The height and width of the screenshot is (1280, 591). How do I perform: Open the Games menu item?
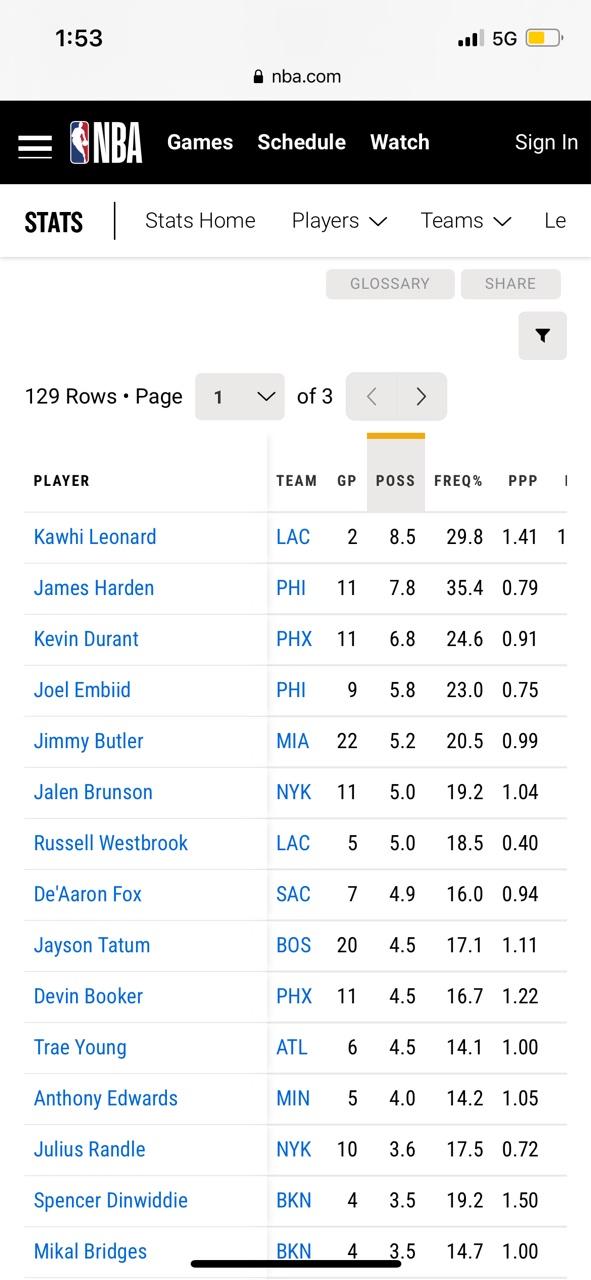(x=200, y=143)
